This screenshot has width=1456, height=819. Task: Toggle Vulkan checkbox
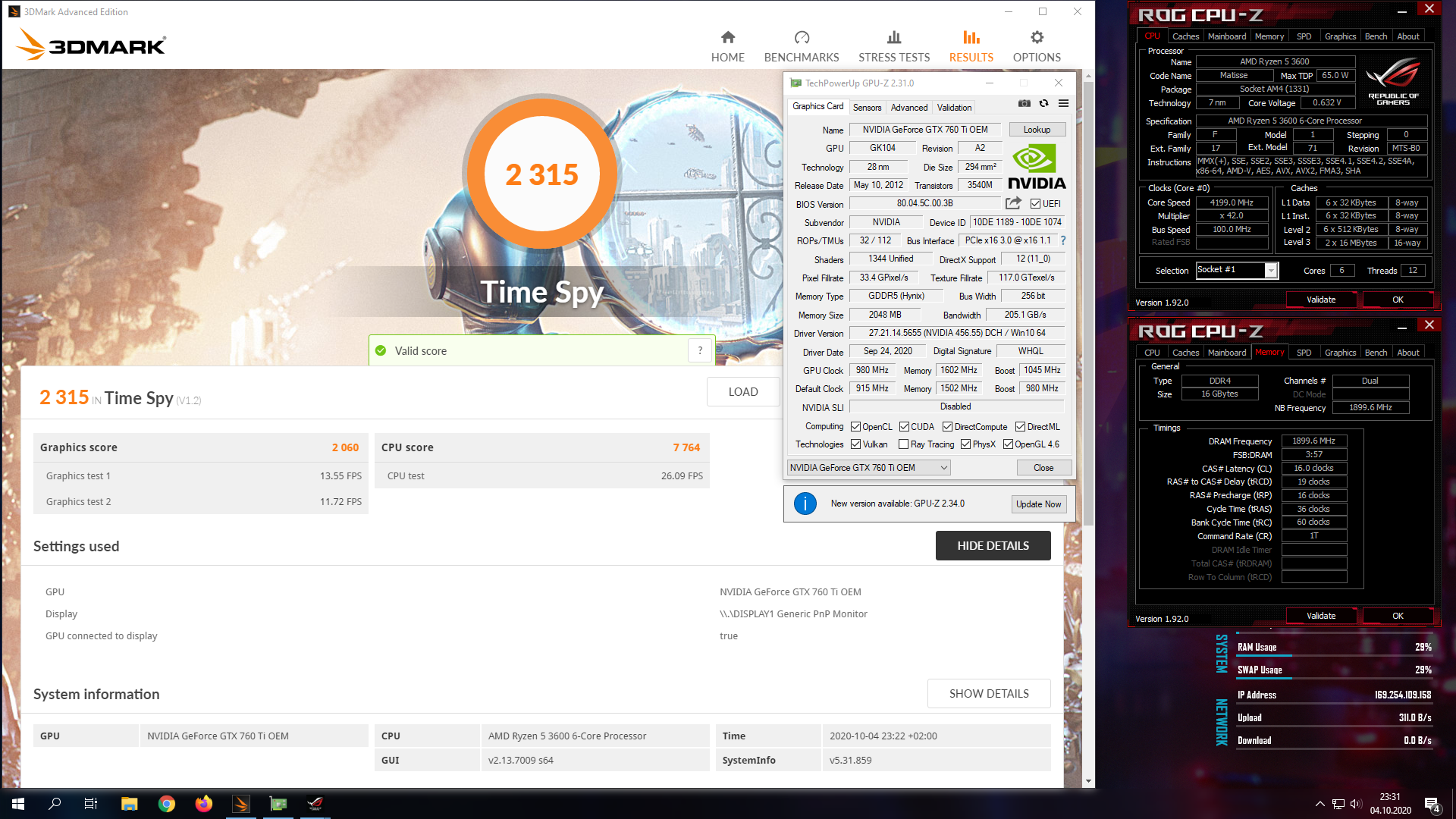pos(855,444)
